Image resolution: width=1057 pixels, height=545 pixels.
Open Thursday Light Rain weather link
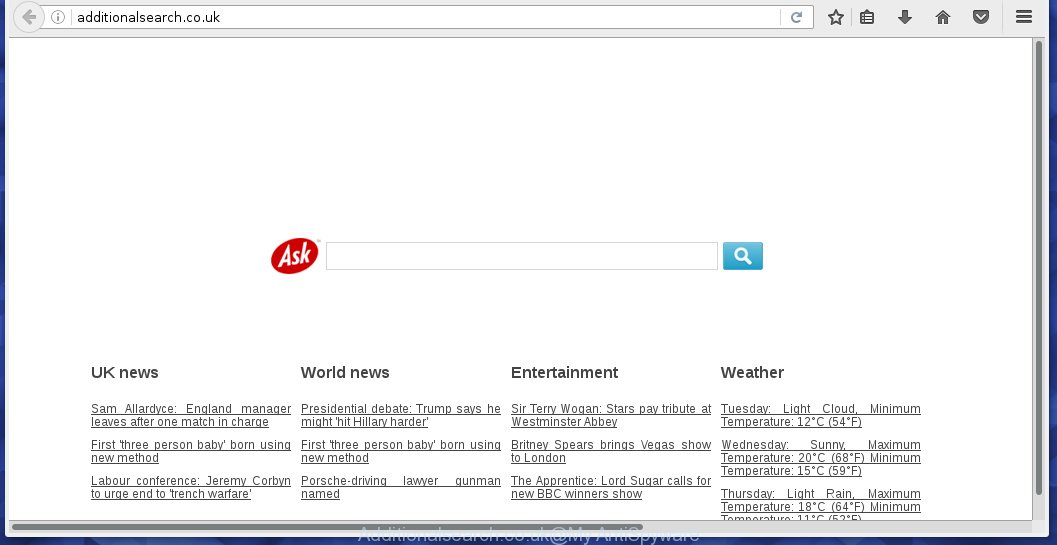pyautogui.click(x=820, y=503)
